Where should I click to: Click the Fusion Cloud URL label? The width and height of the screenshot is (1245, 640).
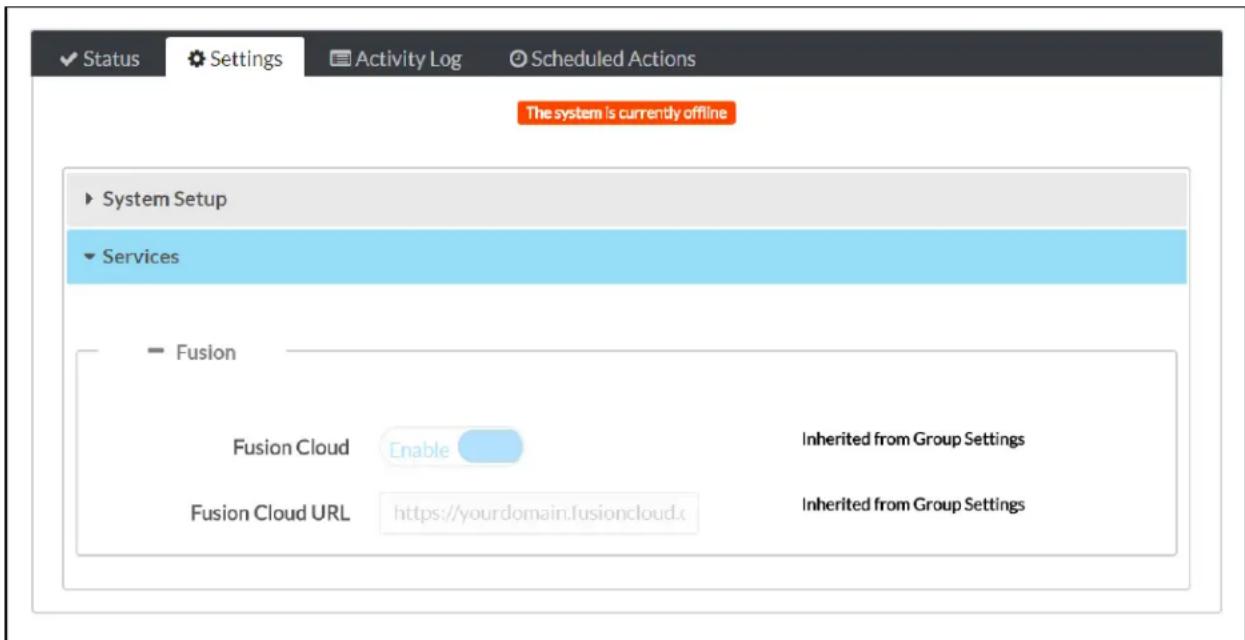click(270, 513)
